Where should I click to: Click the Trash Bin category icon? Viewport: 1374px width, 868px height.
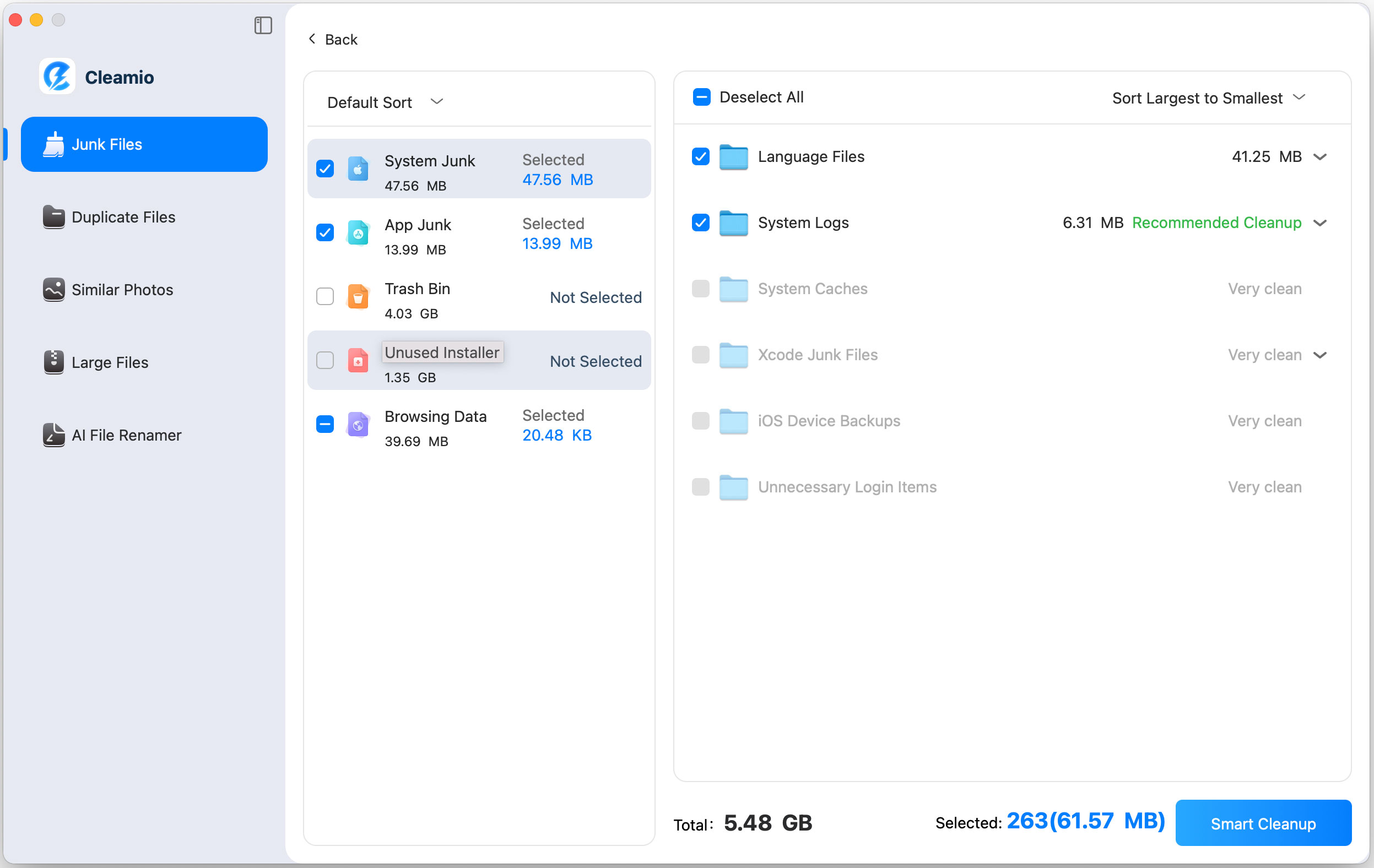click(x=358, y=296)
